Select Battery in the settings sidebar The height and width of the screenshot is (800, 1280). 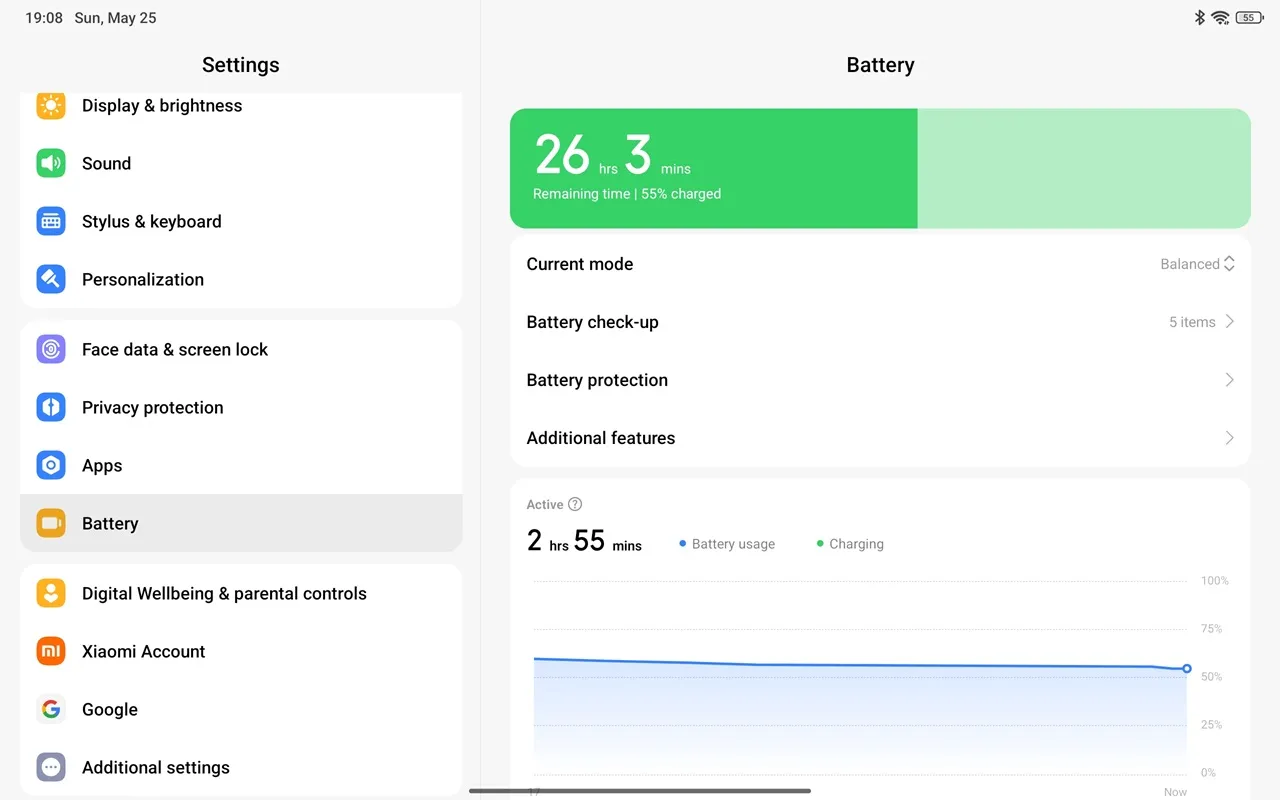240,524
